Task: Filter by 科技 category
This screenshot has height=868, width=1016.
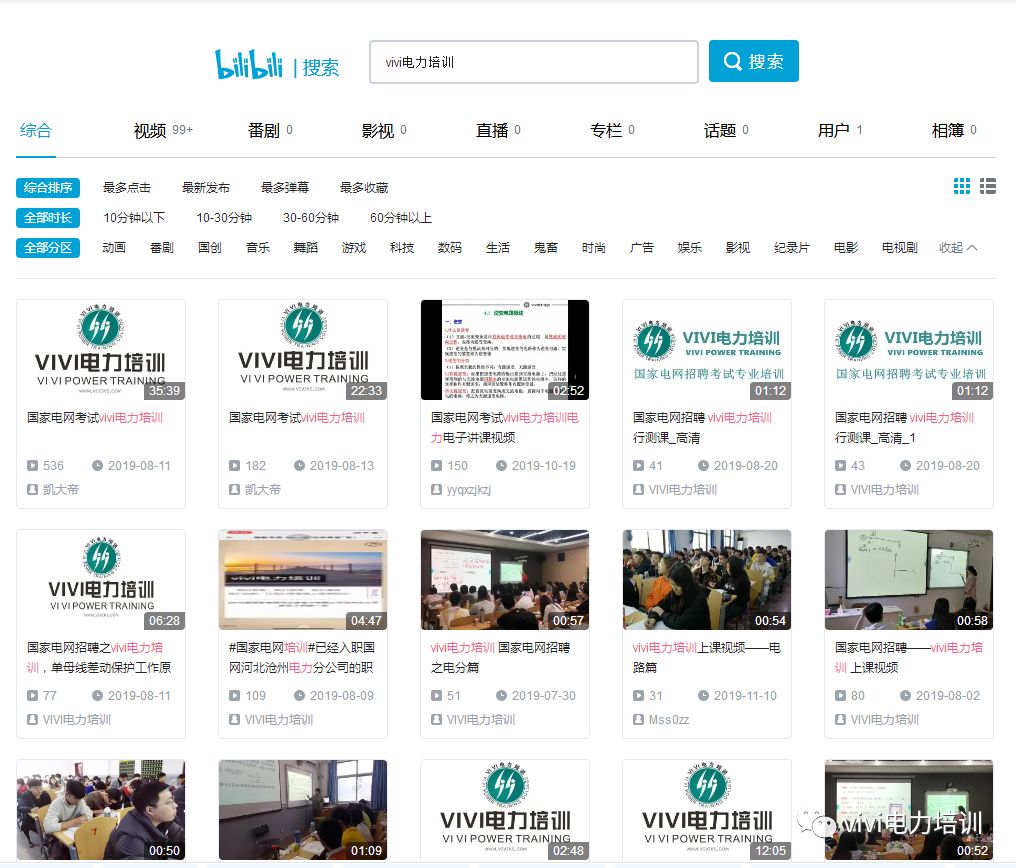Action: click(402, 247)
